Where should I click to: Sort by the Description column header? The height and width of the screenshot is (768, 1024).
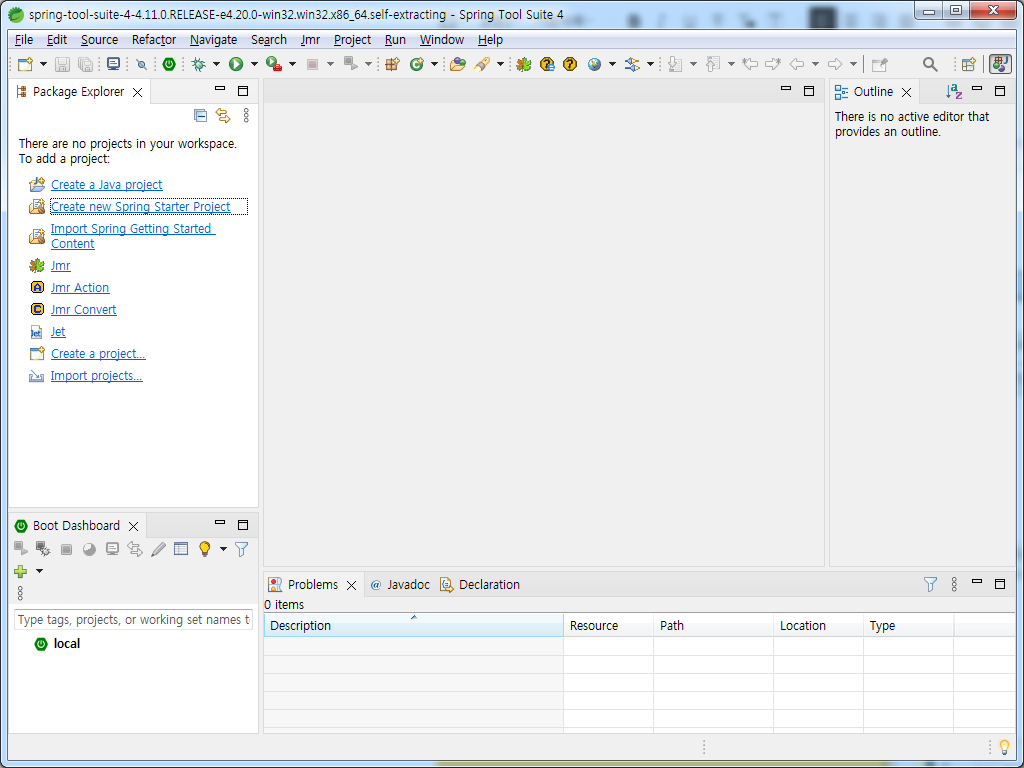click(413, 626)
